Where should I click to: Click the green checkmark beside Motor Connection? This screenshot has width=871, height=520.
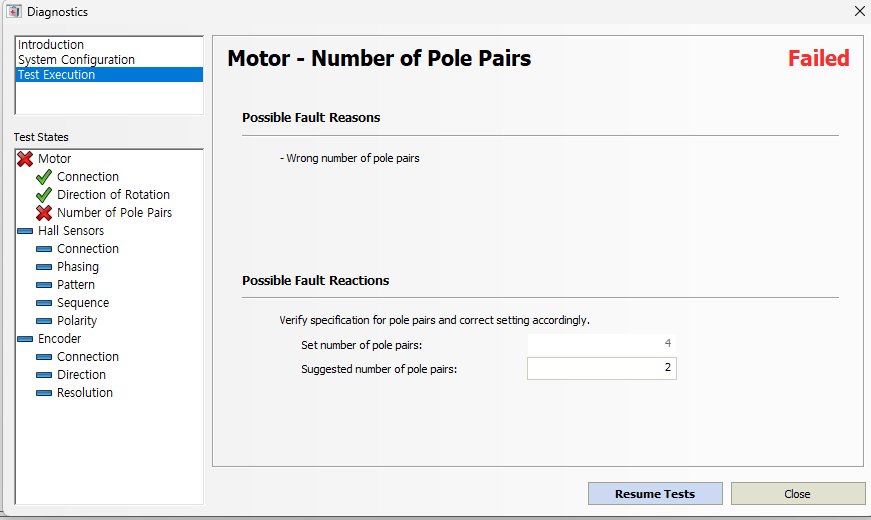(44, 177)
